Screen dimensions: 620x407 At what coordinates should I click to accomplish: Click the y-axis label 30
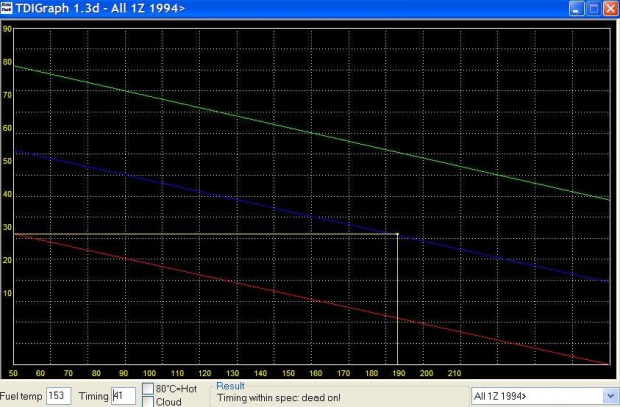[x=7, y=227]
